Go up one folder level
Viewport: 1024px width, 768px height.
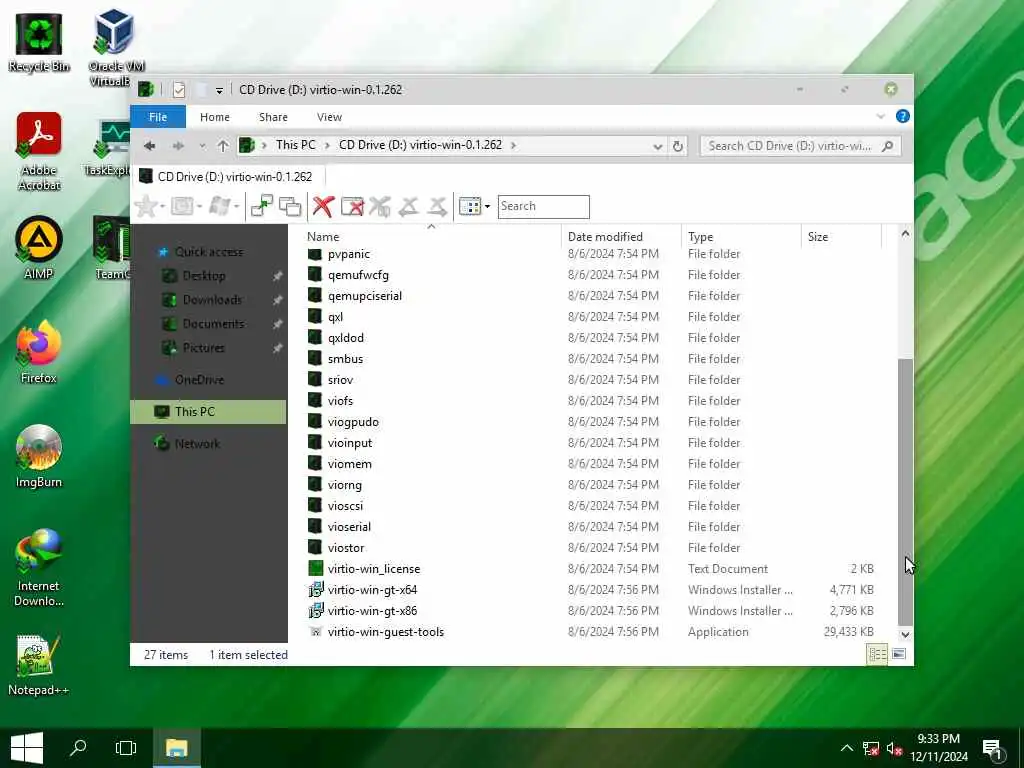[223, 146]
